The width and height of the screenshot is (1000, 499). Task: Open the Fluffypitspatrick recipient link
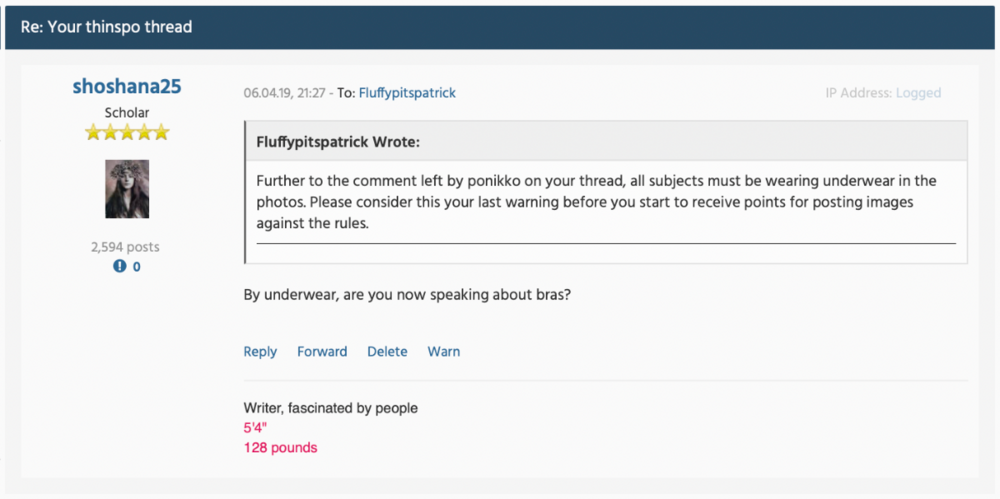tap(407, 93)
